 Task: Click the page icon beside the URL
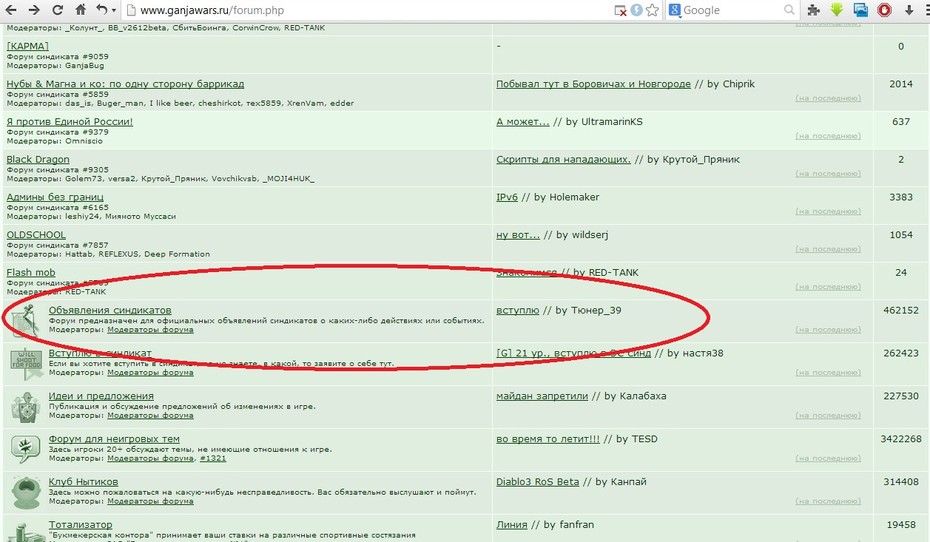click(131, 10)
